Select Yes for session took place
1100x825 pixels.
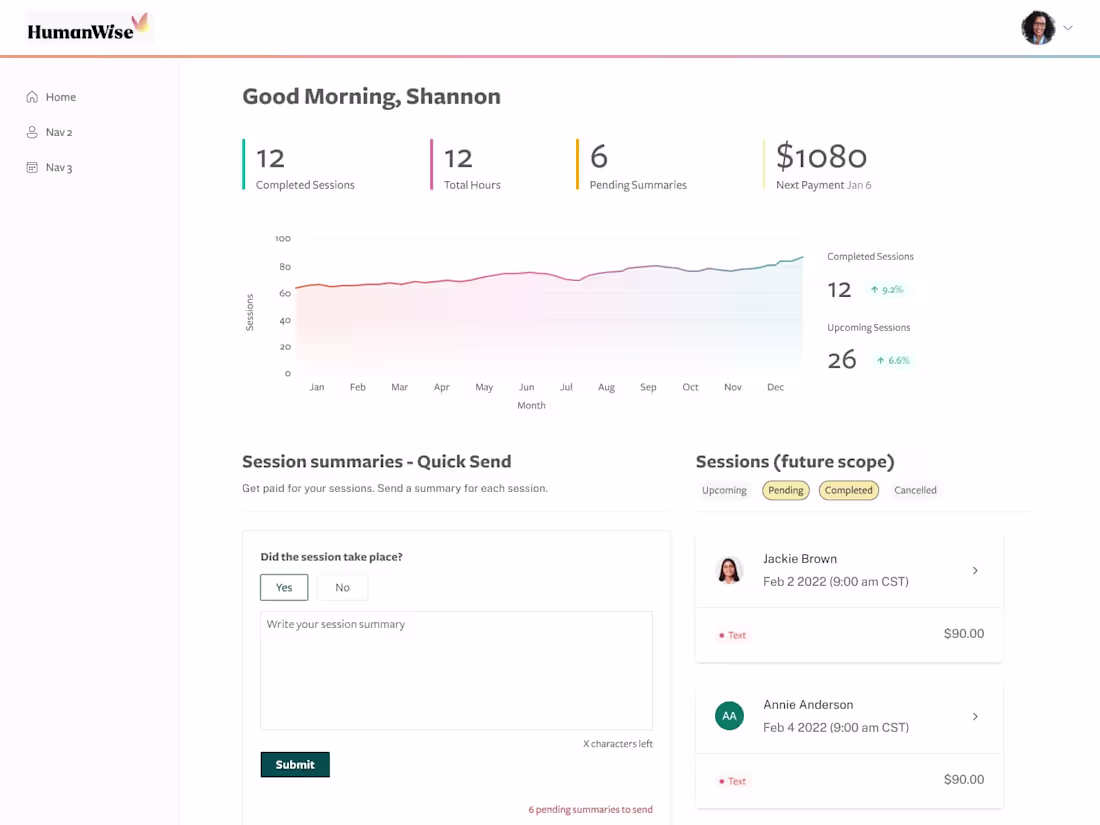coord(283,587)
